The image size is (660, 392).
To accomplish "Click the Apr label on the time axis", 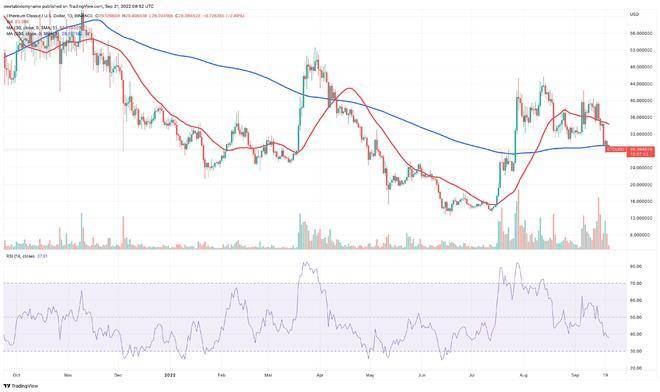I will 320,374.
